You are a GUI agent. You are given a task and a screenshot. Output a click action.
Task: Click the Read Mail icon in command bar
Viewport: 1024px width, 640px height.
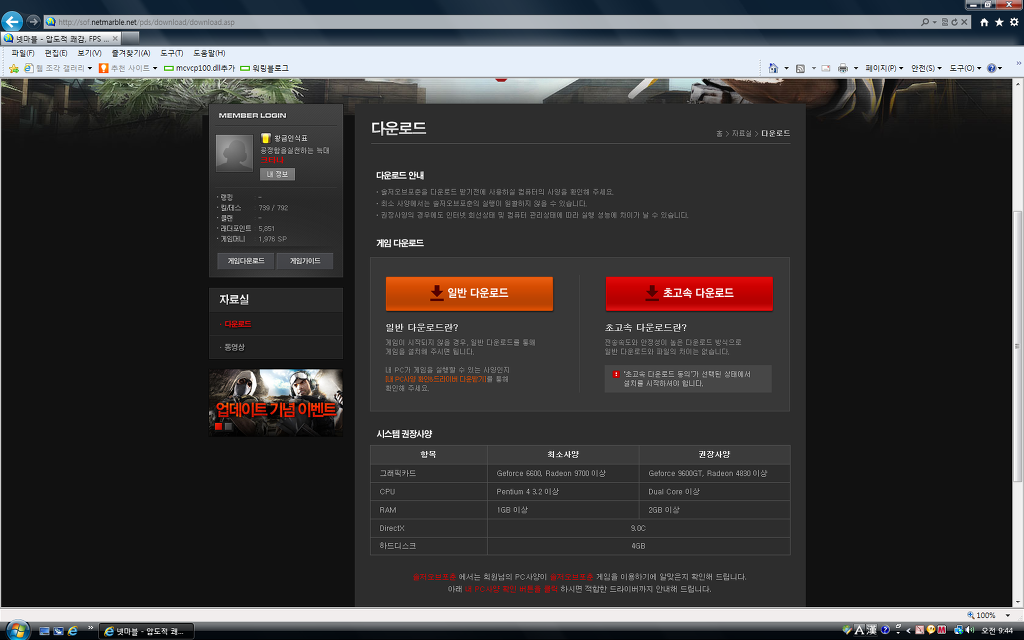[x=826, y=68]
